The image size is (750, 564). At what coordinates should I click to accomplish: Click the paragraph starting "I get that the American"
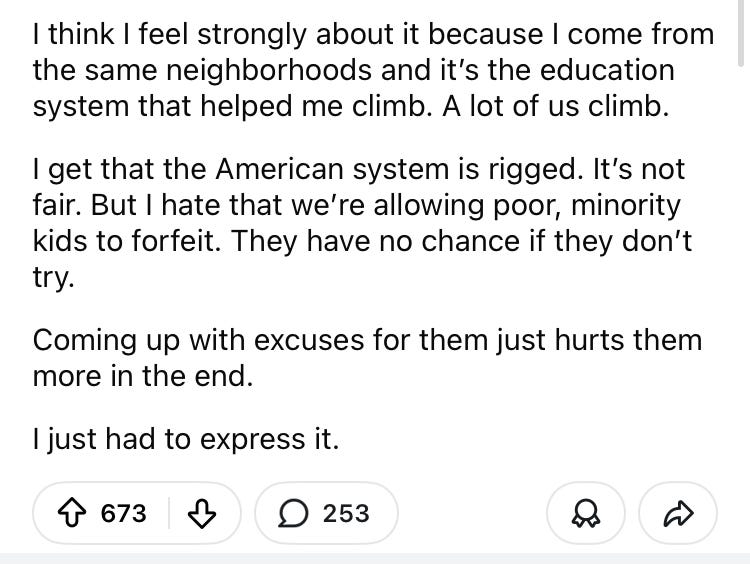(x=360, y=222)
